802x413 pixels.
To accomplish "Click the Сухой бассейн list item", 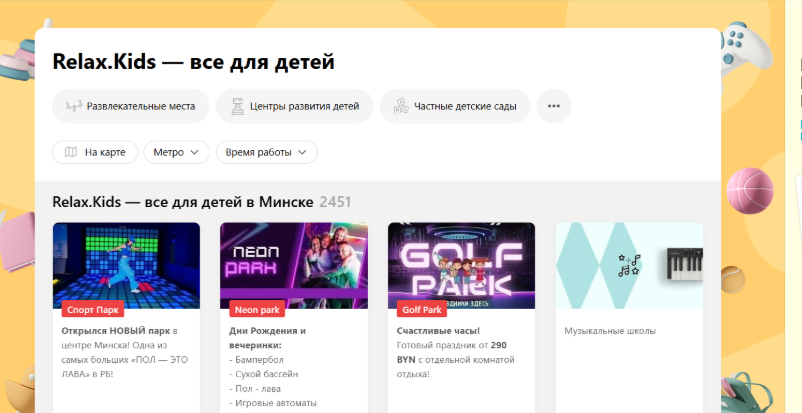I will [263, 374].
